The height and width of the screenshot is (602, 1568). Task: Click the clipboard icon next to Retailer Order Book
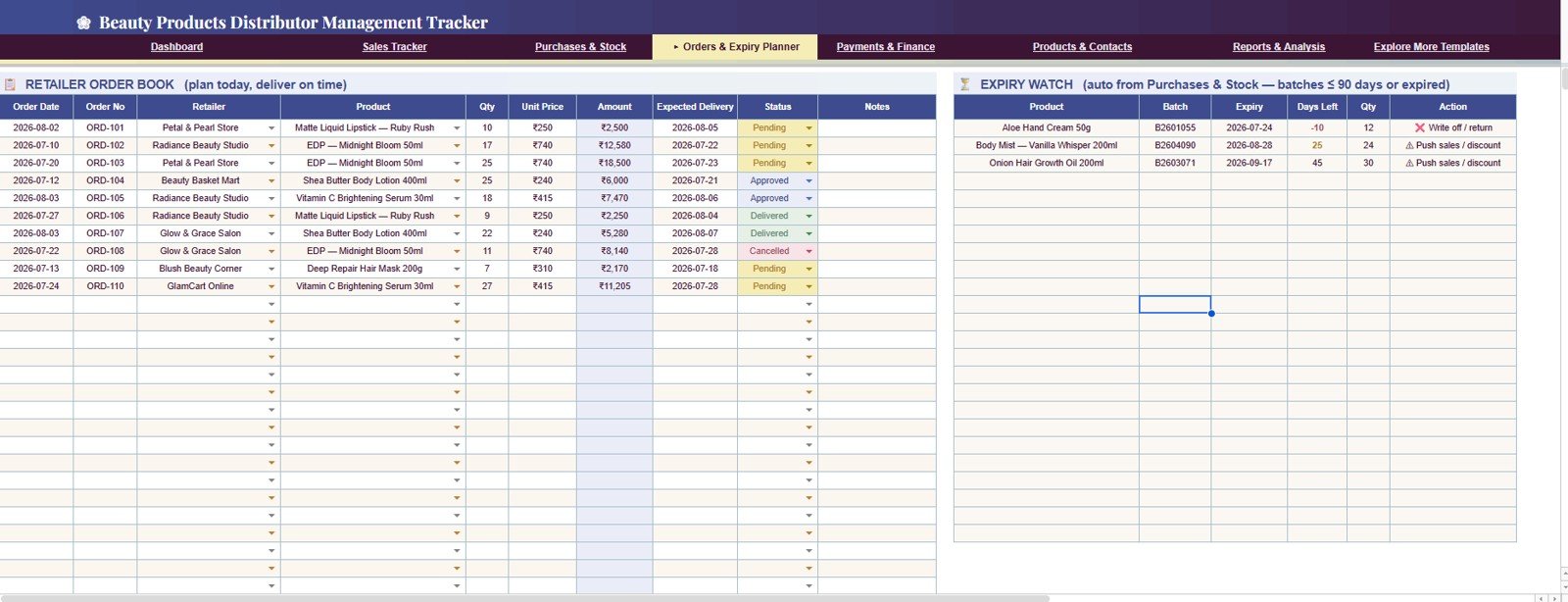10,84
